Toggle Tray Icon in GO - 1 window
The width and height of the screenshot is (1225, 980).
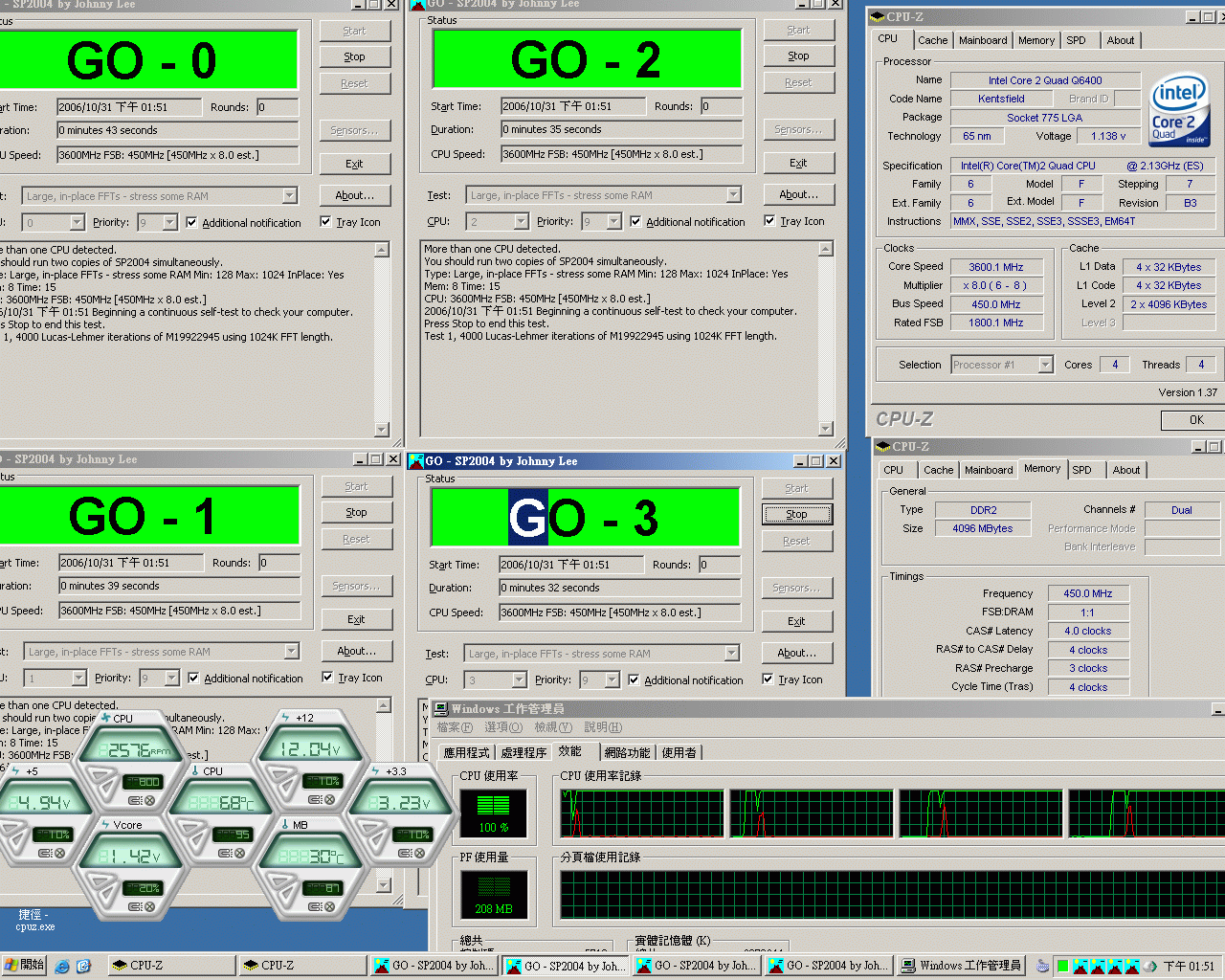click(x=327, y=678)
